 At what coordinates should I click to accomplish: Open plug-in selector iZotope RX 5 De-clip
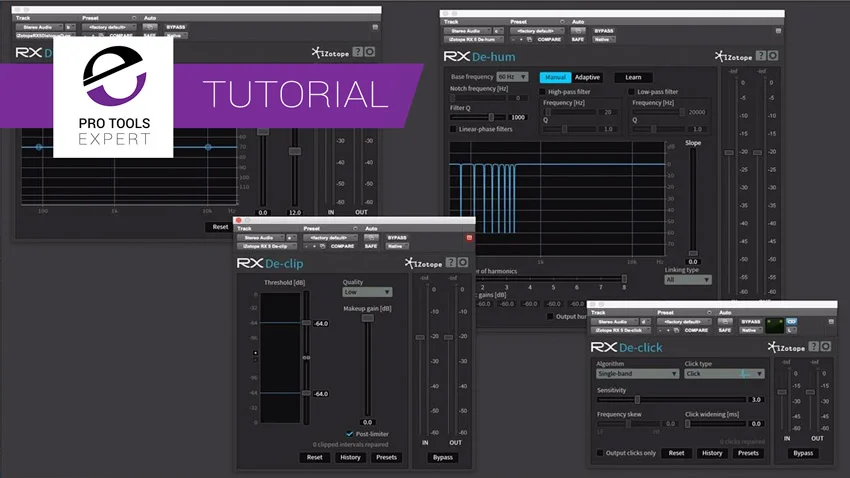(x=266, y=247)
